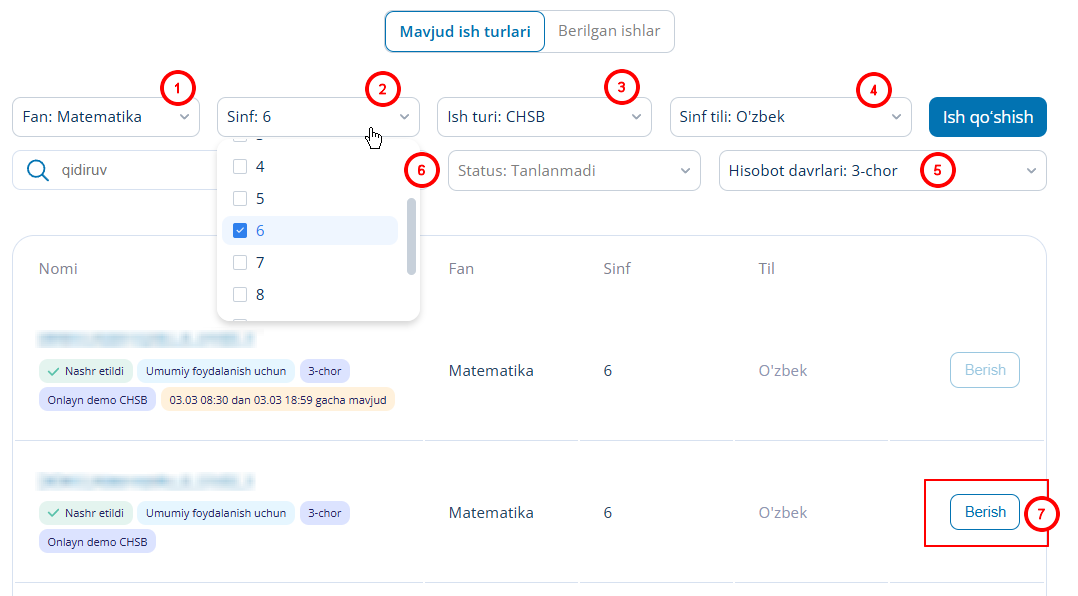The width and height of the screenshot is (1078, 596).
Task: Tick the class 4 checkbox
Action: [x=240, y=166]
